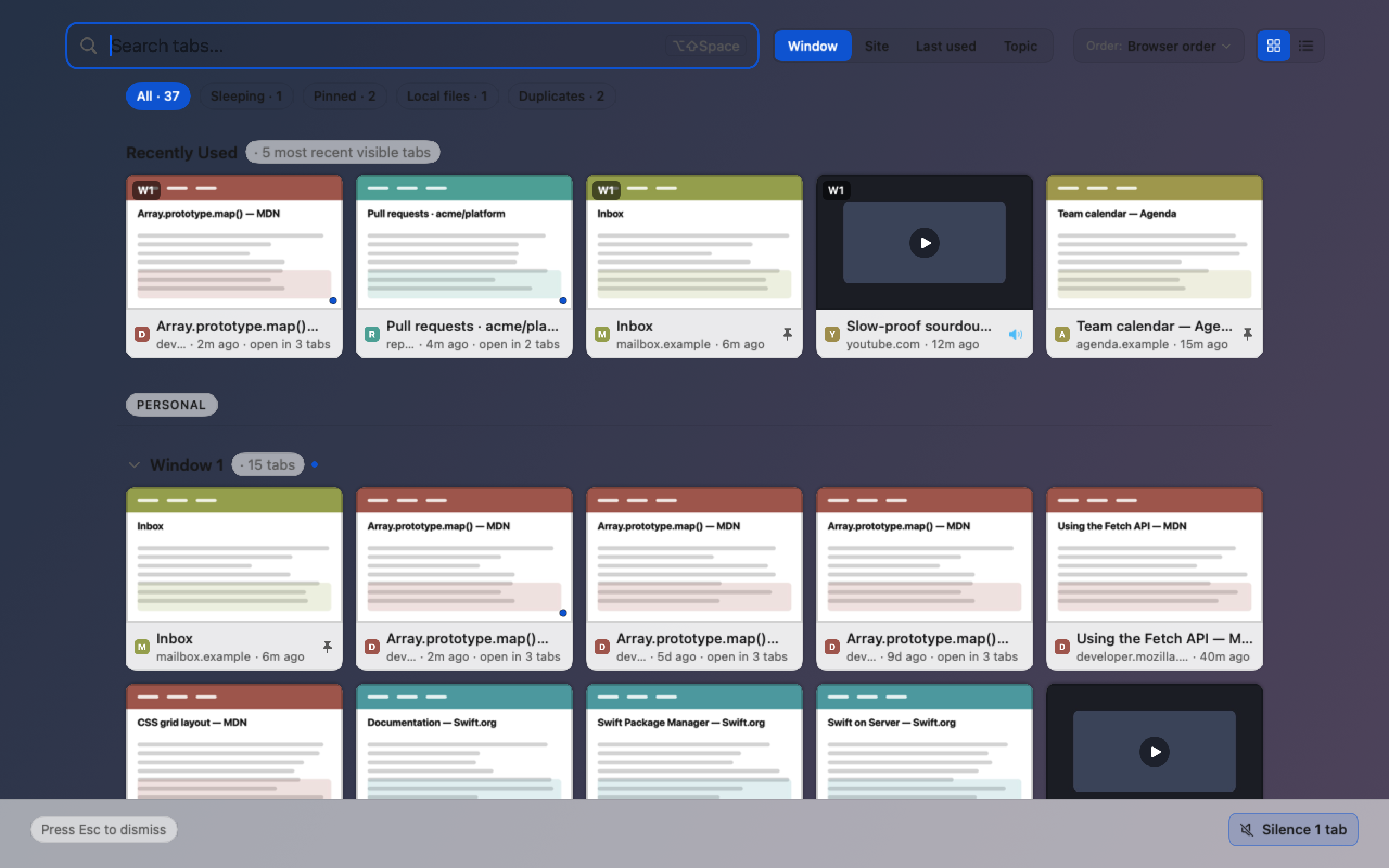Open the Array.prototype.map() card dated 5d ago

[x=694, y=579]
